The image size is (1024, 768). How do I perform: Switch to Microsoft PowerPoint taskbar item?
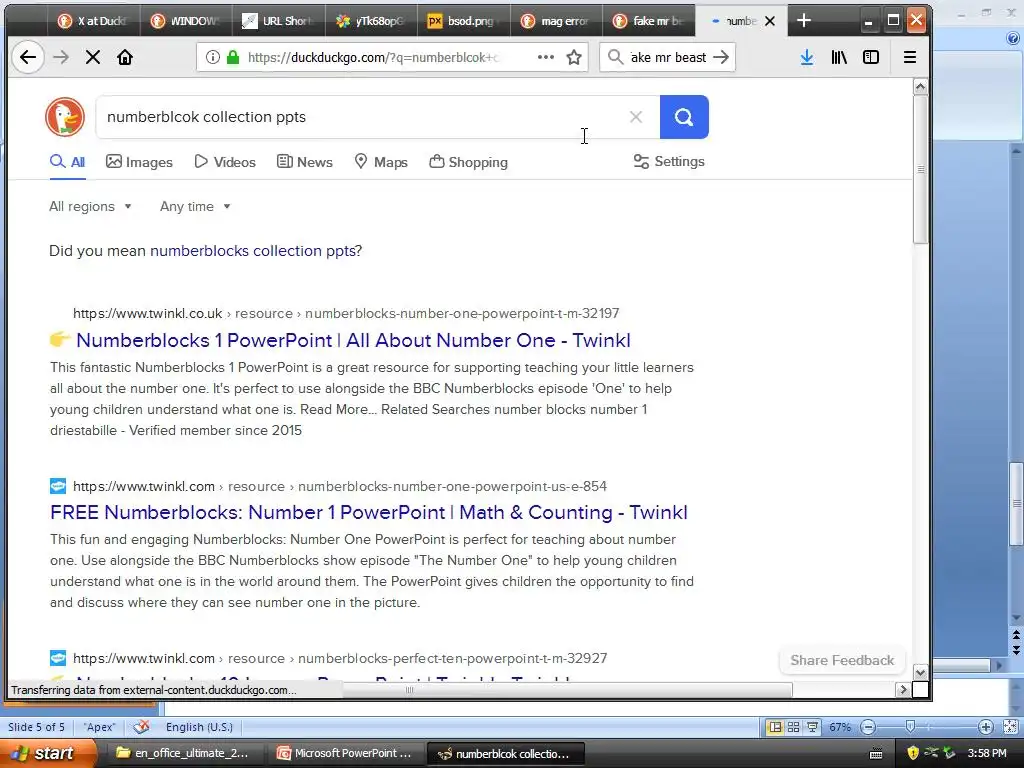pos(345,753)
